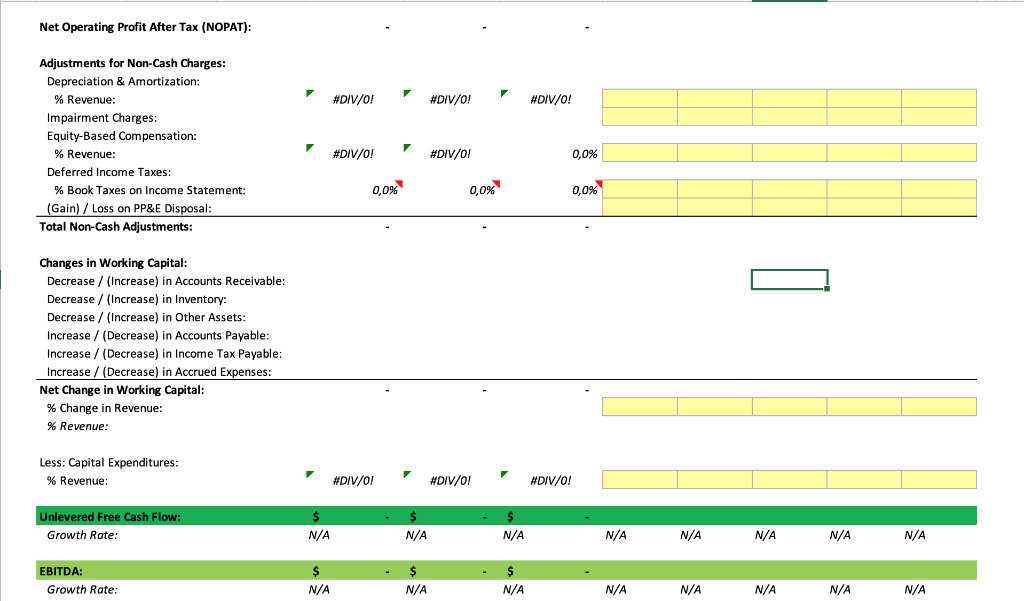Viewport: 1024px width, 601px height.
Task: Click the Decrease / (Increase) in Inventory label
Action: coord(136,299)
